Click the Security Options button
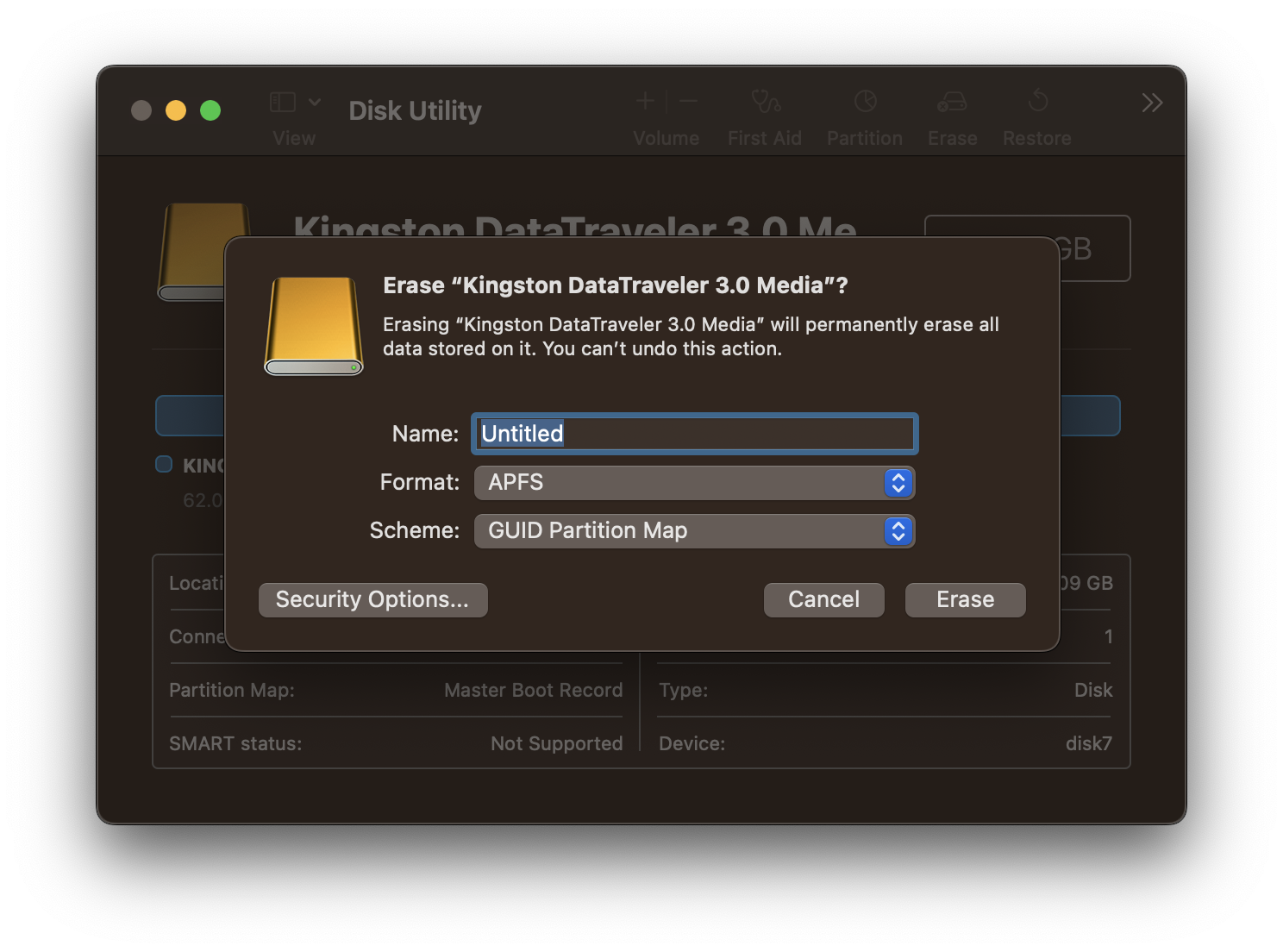The width and height of the screenshot is (1283, 952). tap(372, 599)
